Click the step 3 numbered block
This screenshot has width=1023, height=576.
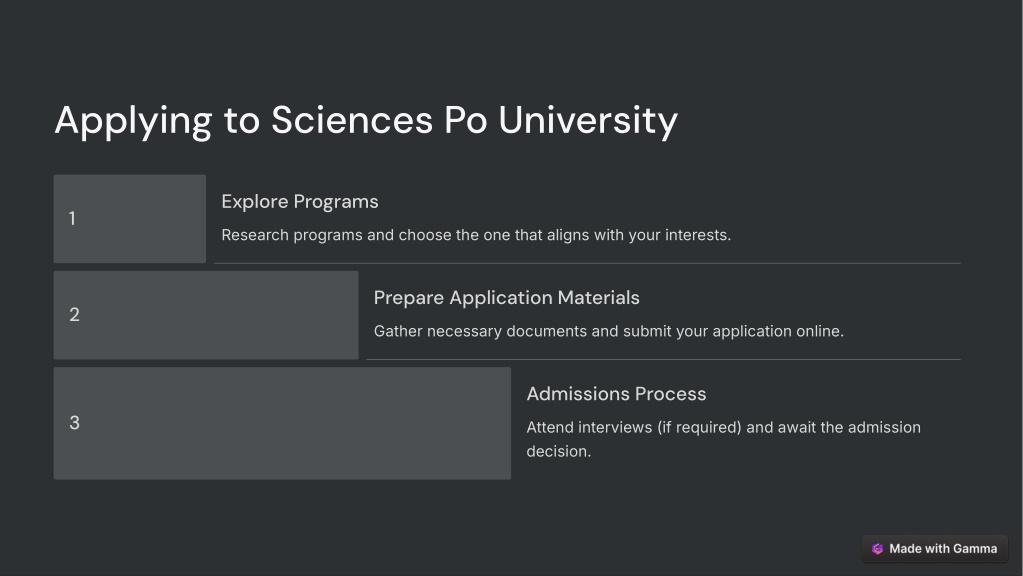(282, 423)
